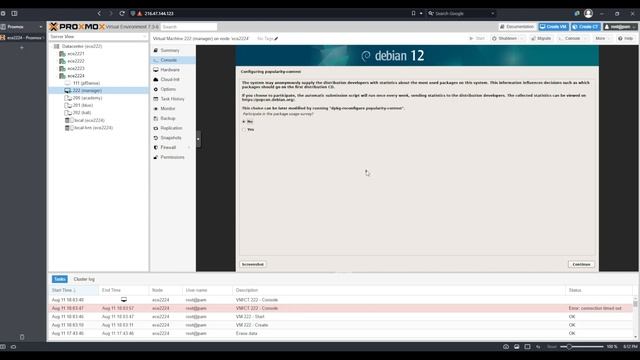Open the Snapshots section
640x360 pixels.
pos(171,138)
